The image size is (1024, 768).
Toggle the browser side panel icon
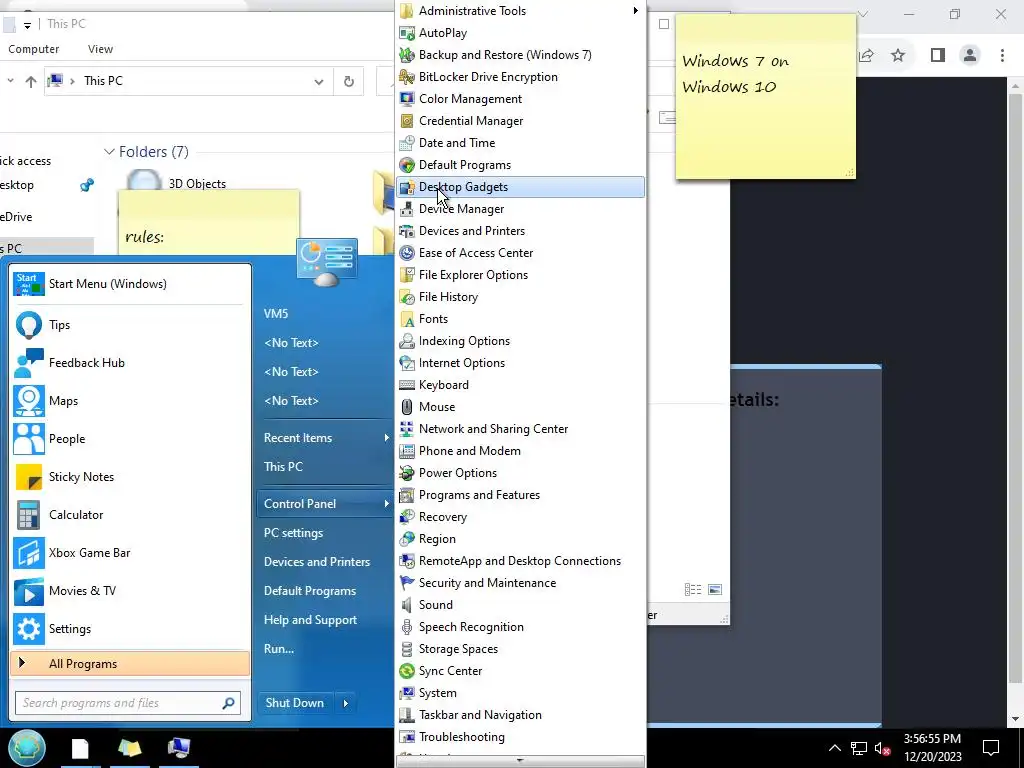coord(938,56)
